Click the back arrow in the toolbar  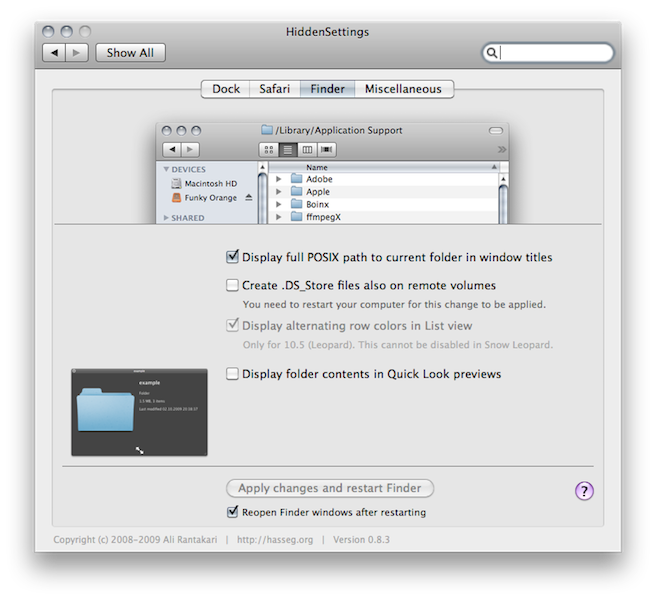tap(55, 53)
